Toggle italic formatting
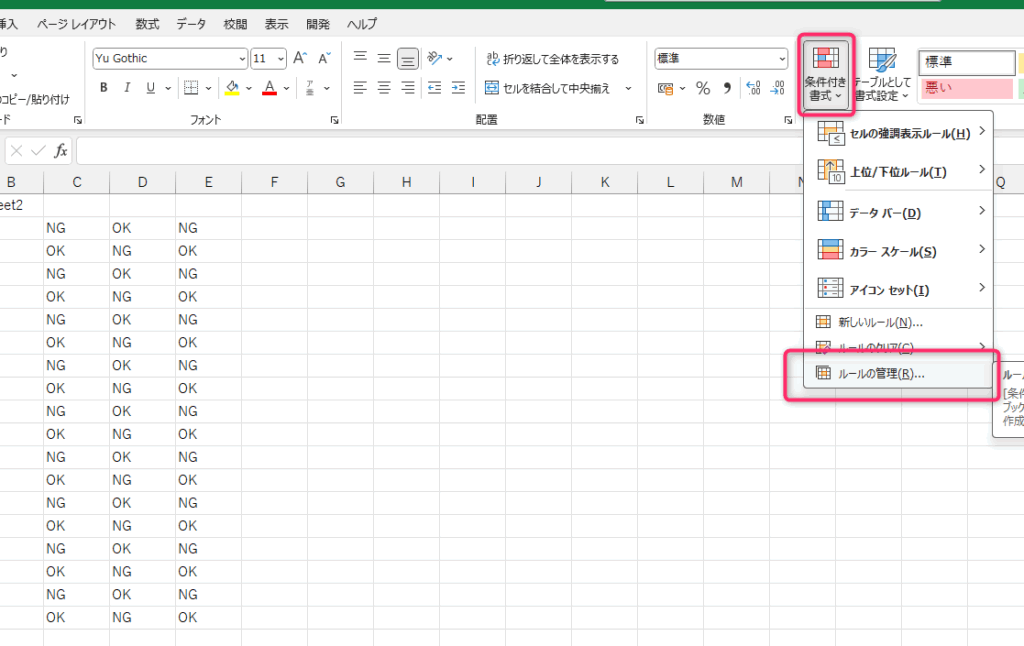Screen dimensions: 1024x646 pyautogui.click(x=127, y=88)
